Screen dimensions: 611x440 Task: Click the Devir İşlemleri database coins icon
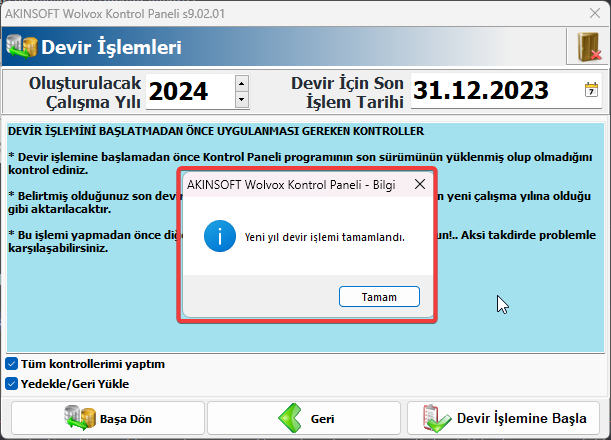pos(21,47)
